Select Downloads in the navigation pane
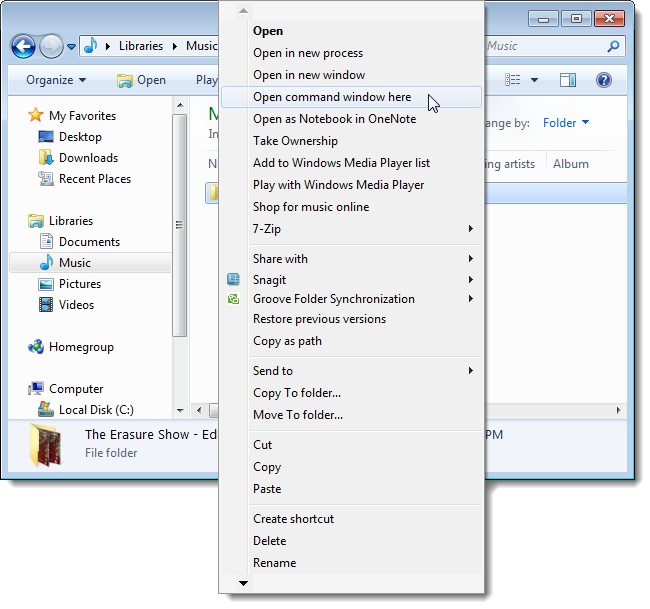 point(88,158)
